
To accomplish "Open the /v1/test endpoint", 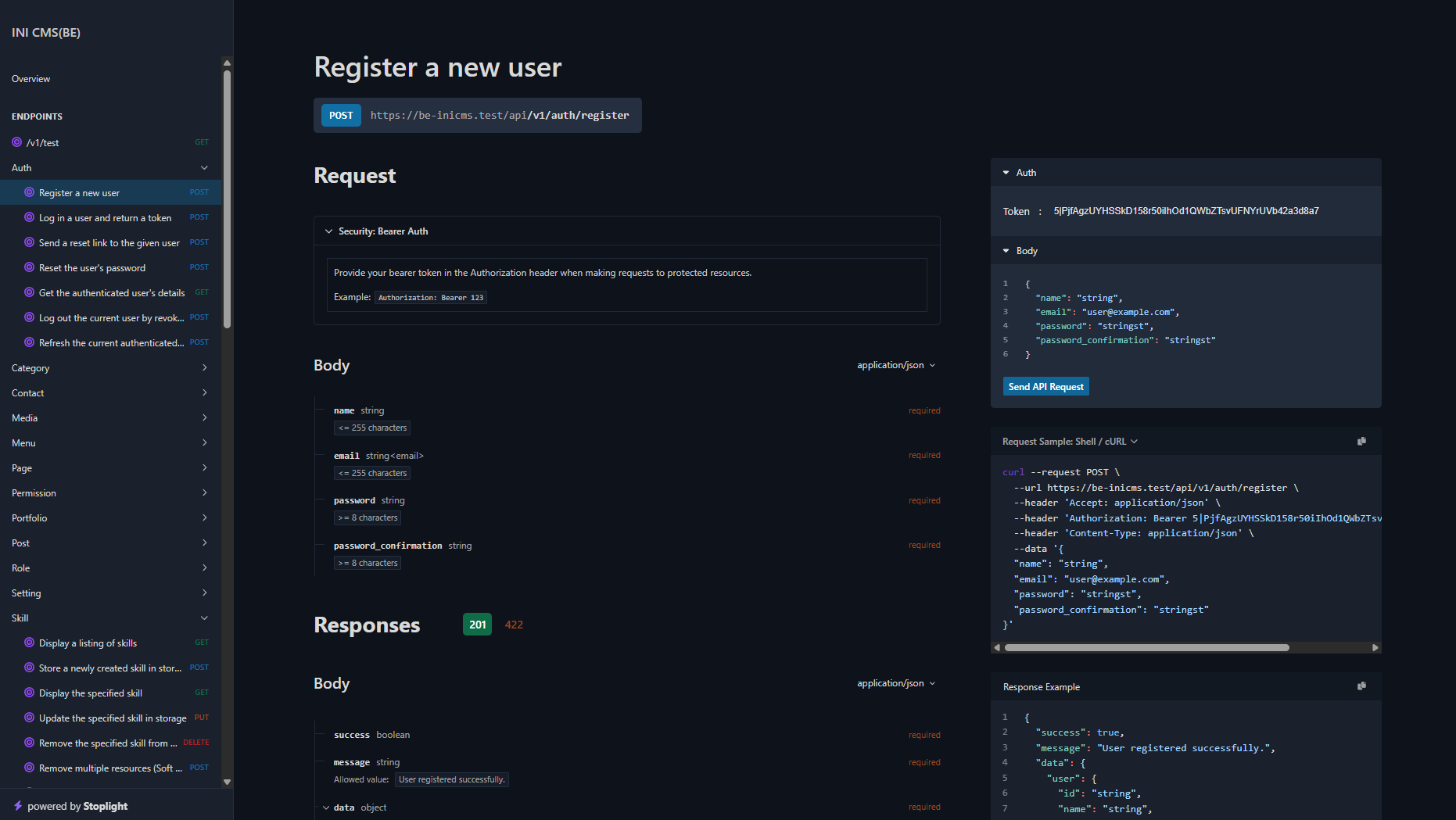I will point(110,143).
